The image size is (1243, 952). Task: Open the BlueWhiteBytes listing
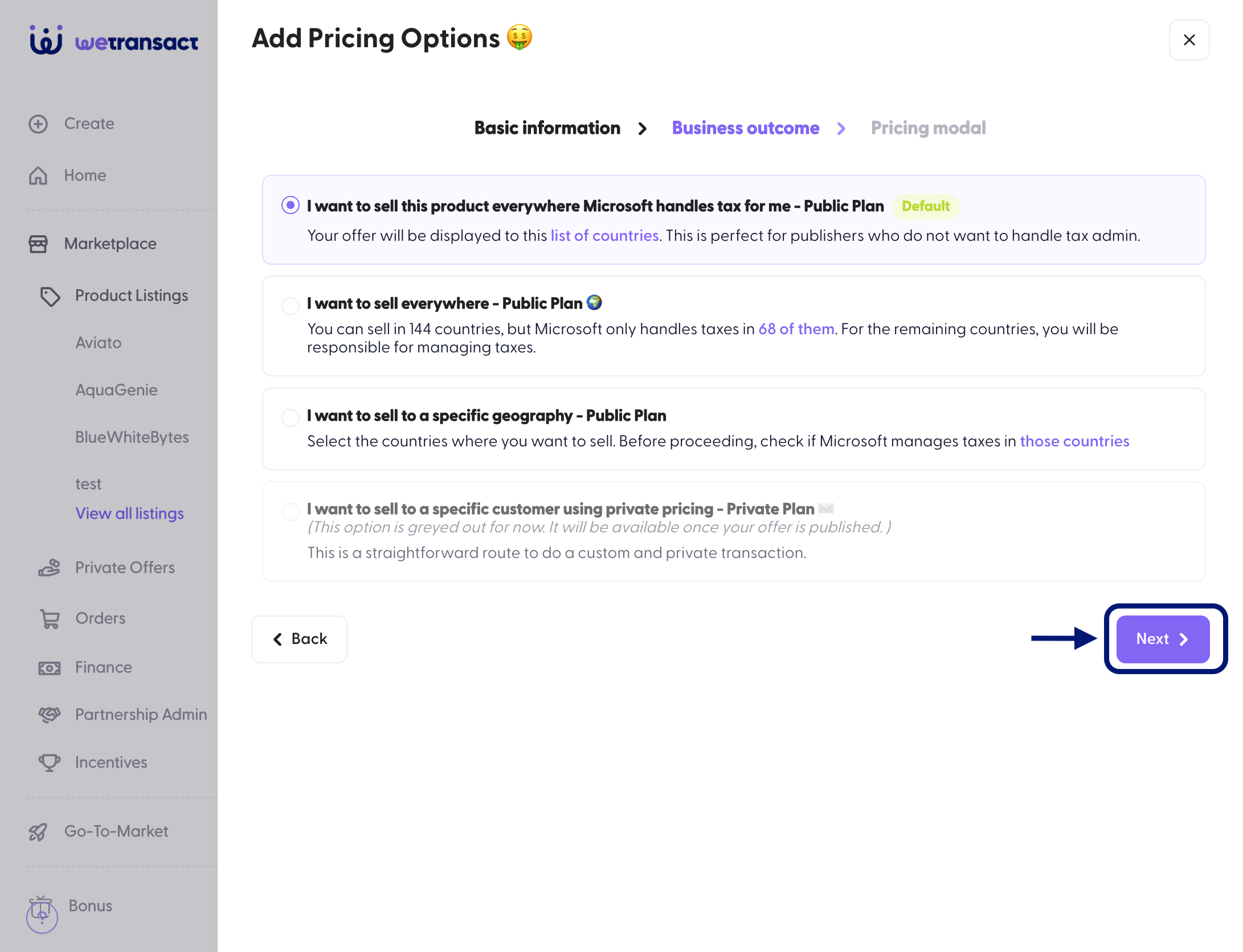point(132,437)
